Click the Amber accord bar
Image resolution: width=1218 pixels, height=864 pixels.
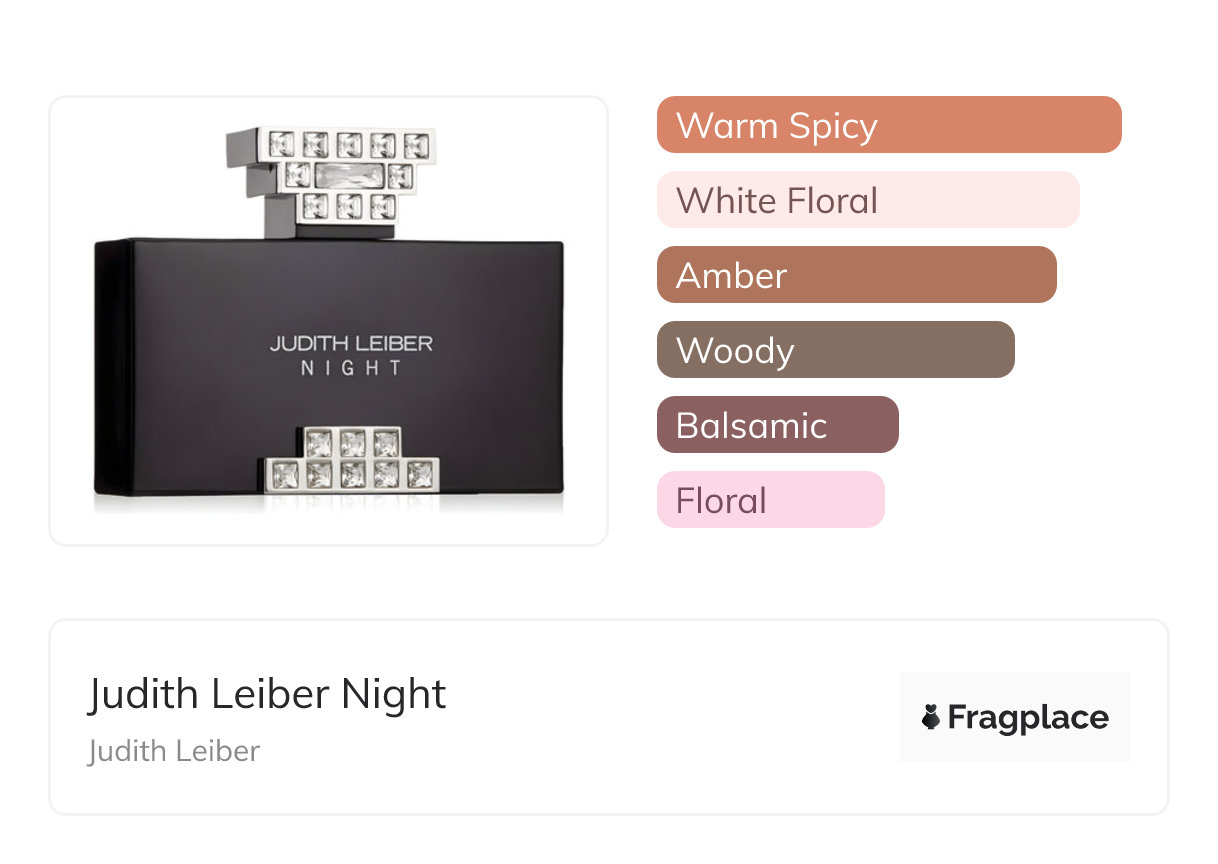[856, 275]
